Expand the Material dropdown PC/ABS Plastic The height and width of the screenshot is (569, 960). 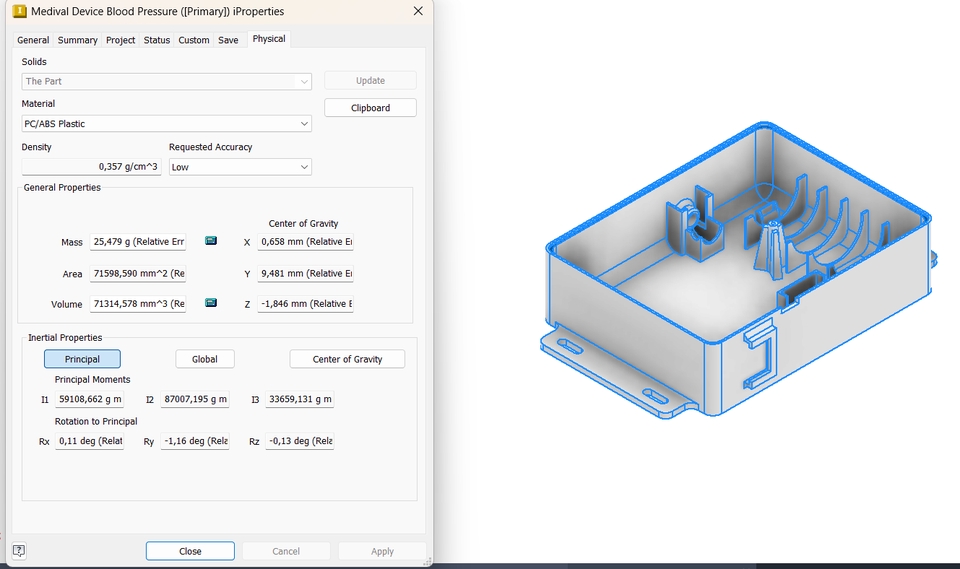[167, 124]
